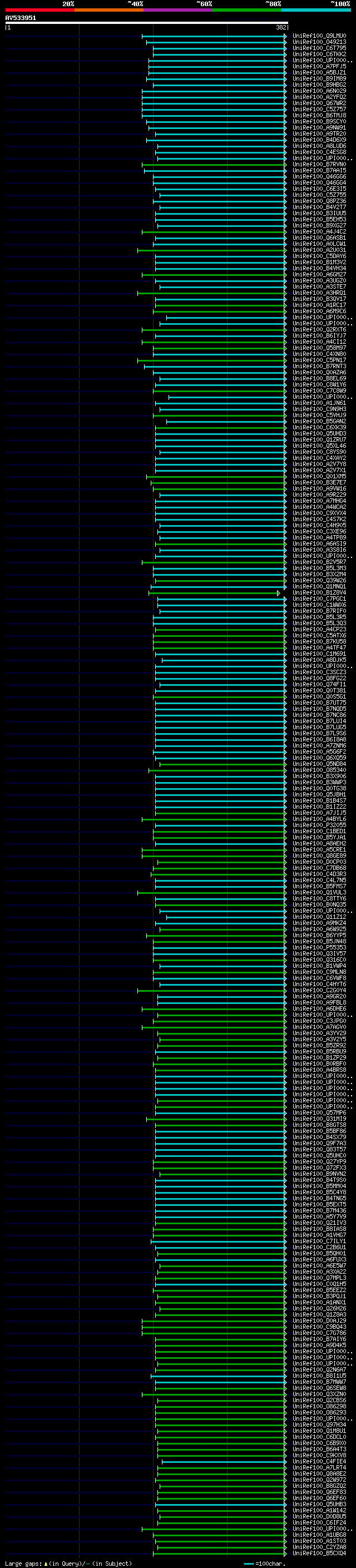
Task: Select hit label UniRef100_B9HBG2
Action: click(319, 85)
